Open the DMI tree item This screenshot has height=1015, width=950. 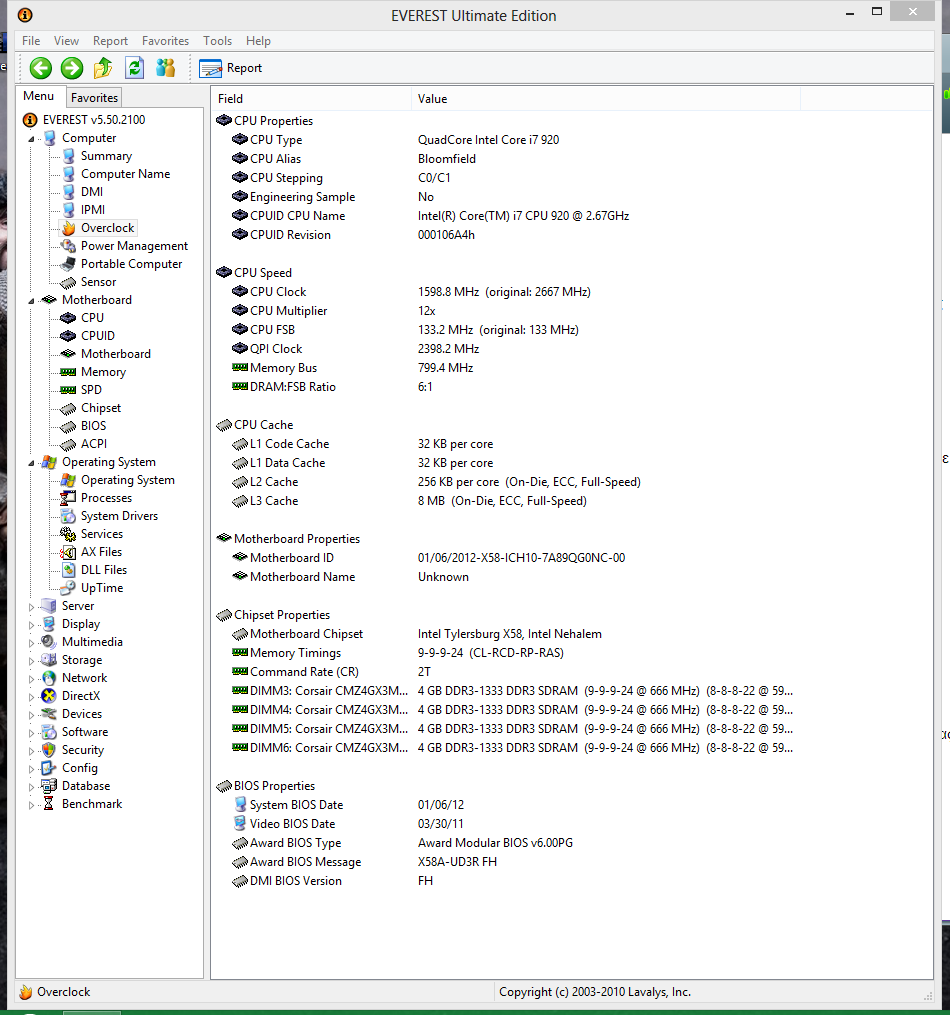tap(92, 192)
